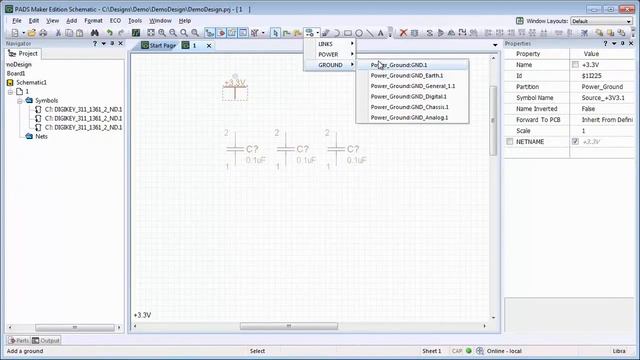Choose Power_Ground:GND_Digital.1
Image resolution: width=640 pixels, height=360 pixels.
click(413, 97)
